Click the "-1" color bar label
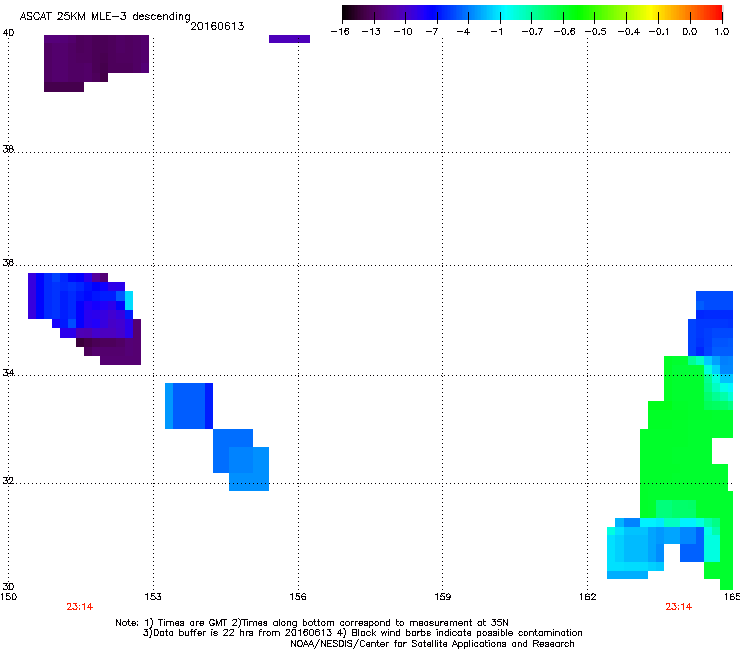Image resolution: width=740 pixels, height=650 pixels. (x=496, y=32)
